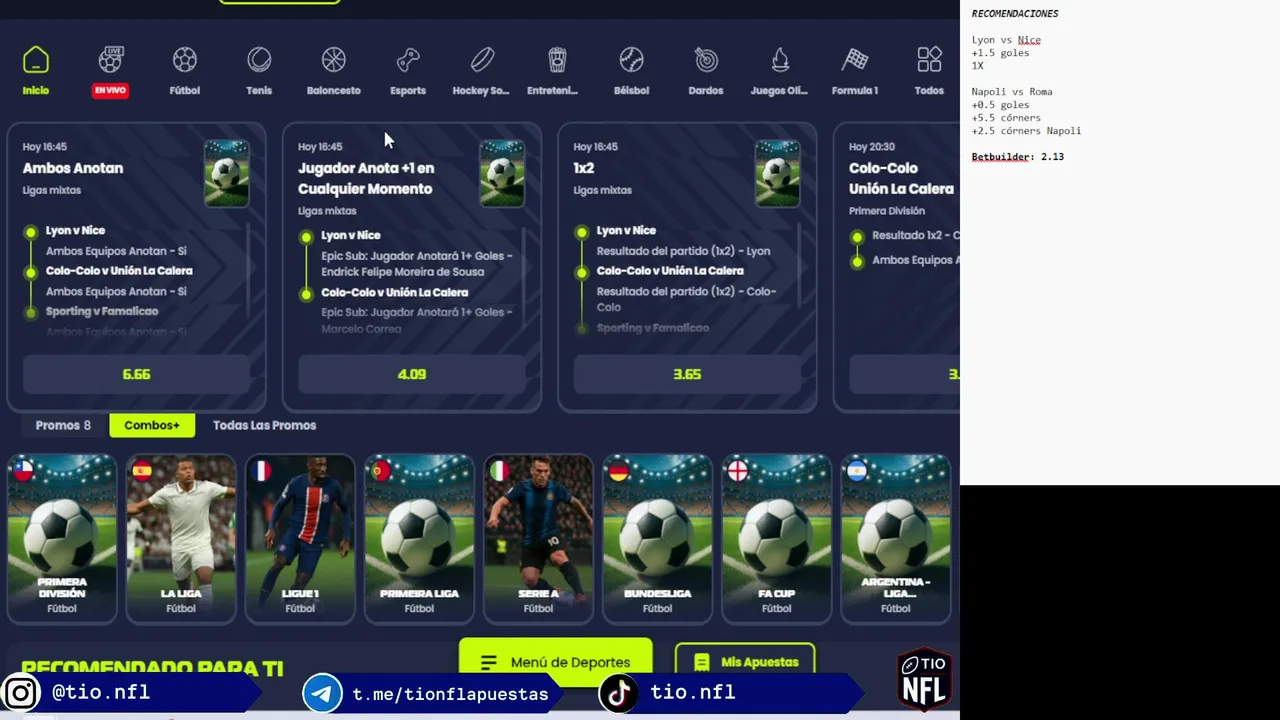This screenshot has width=1280, height=720.
Task: Click the Marcelo Correa player selection
Action: point(361,328)
